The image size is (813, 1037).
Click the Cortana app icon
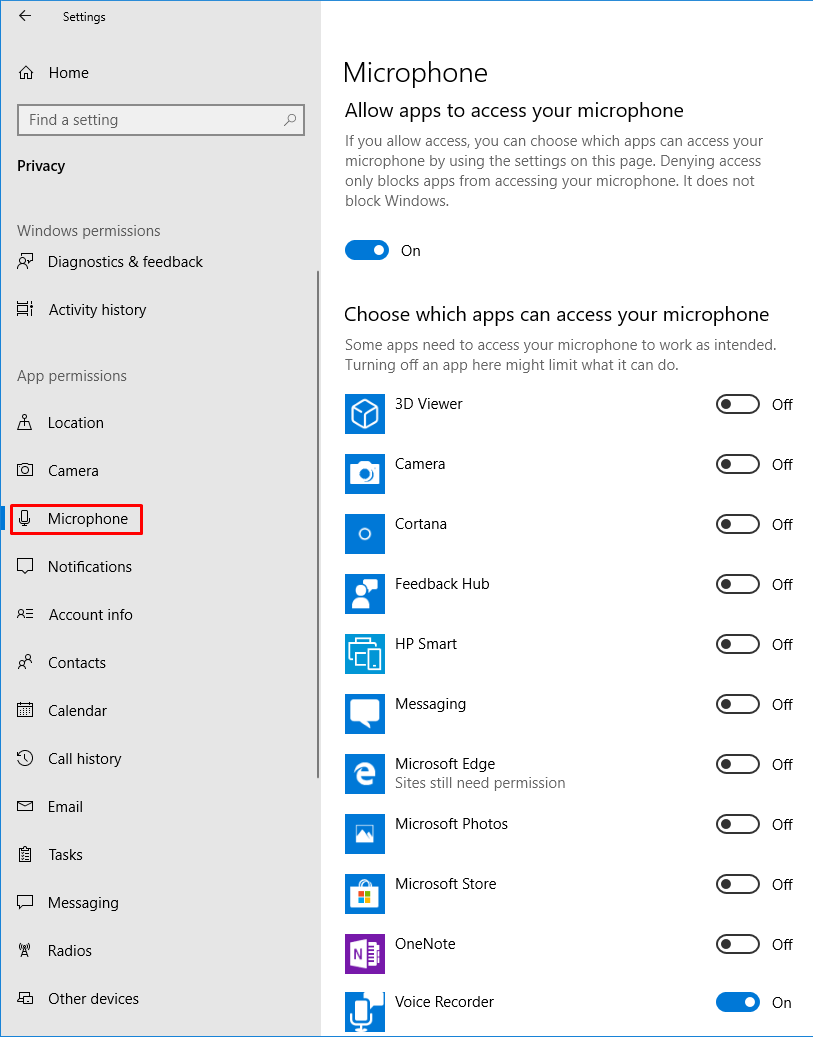365,534
